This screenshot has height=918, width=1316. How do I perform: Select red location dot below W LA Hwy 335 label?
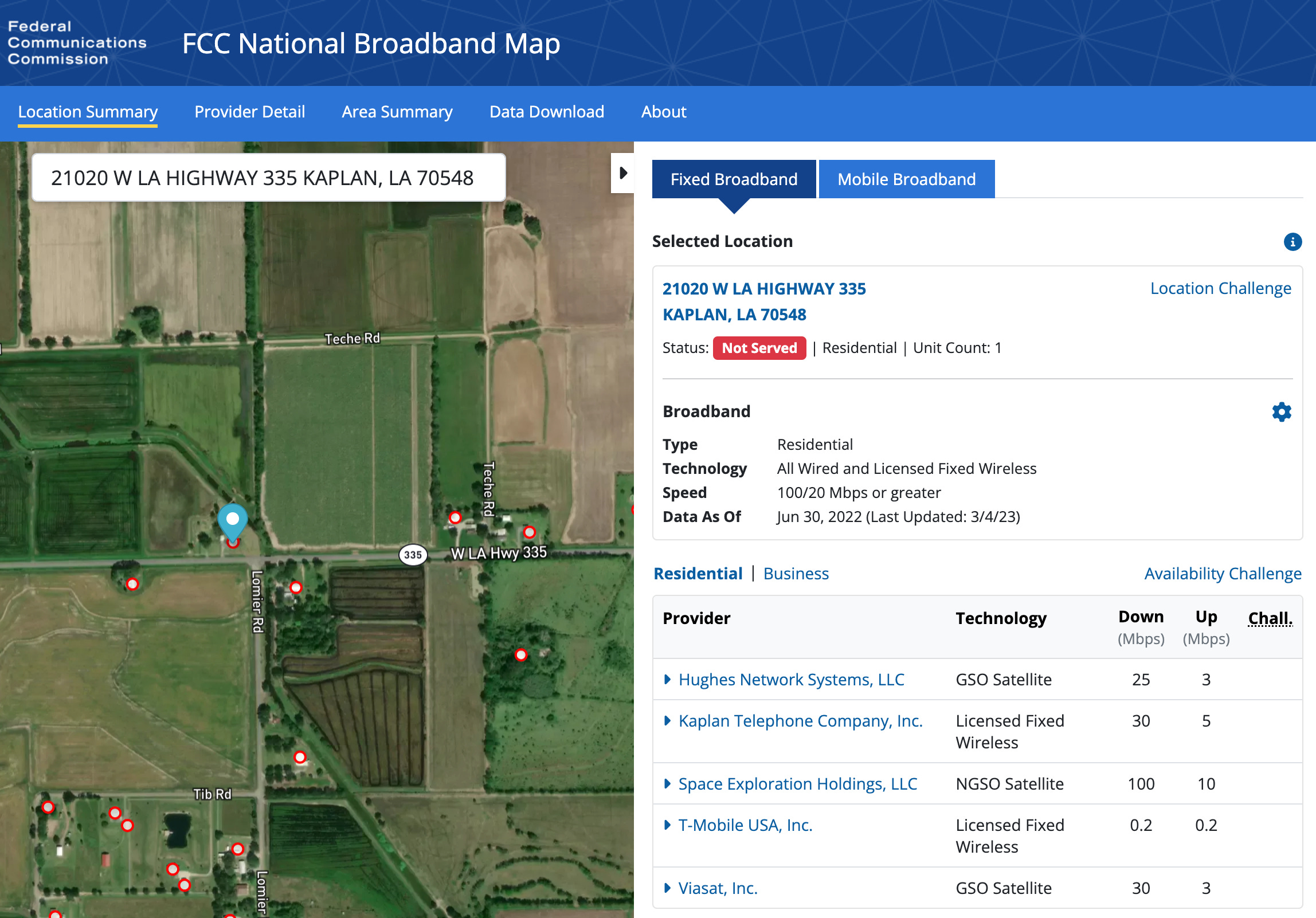click(x=521, y=655)
